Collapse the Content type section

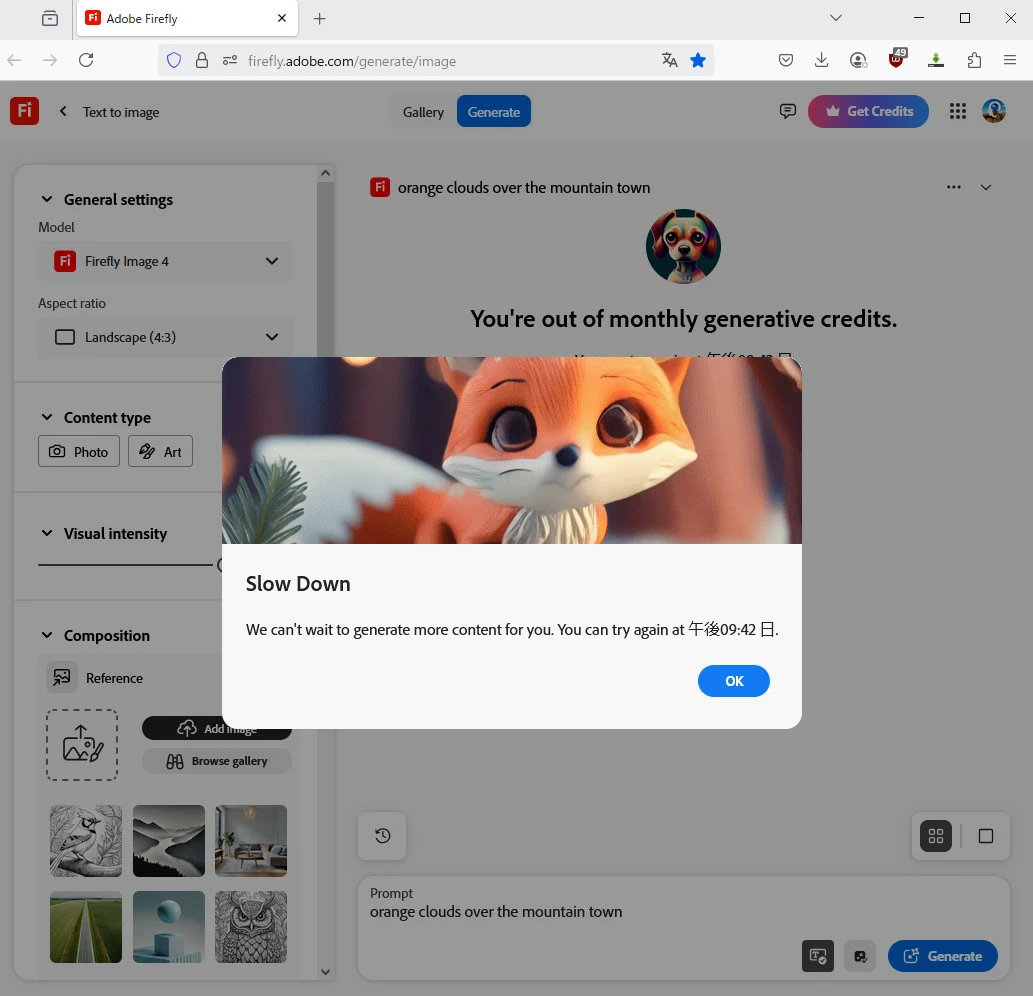[x=47, y=417]
